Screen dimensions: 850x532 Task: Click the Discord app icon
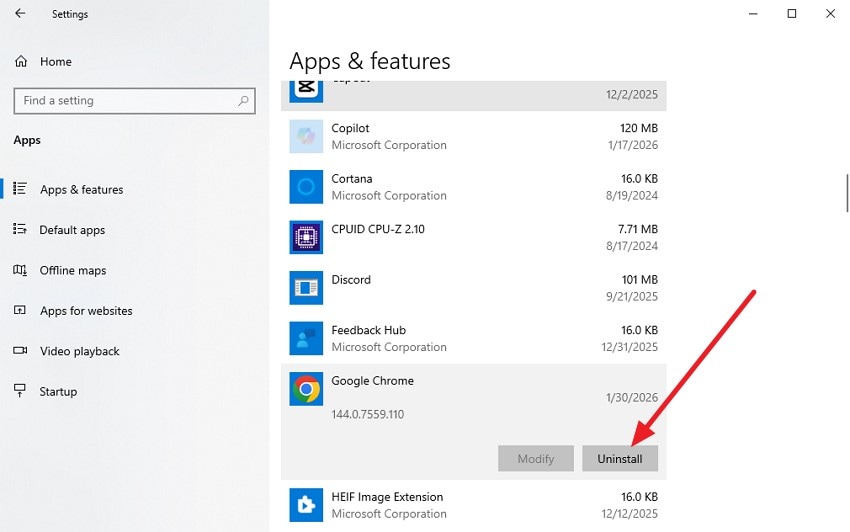click(x=306, y=287)
